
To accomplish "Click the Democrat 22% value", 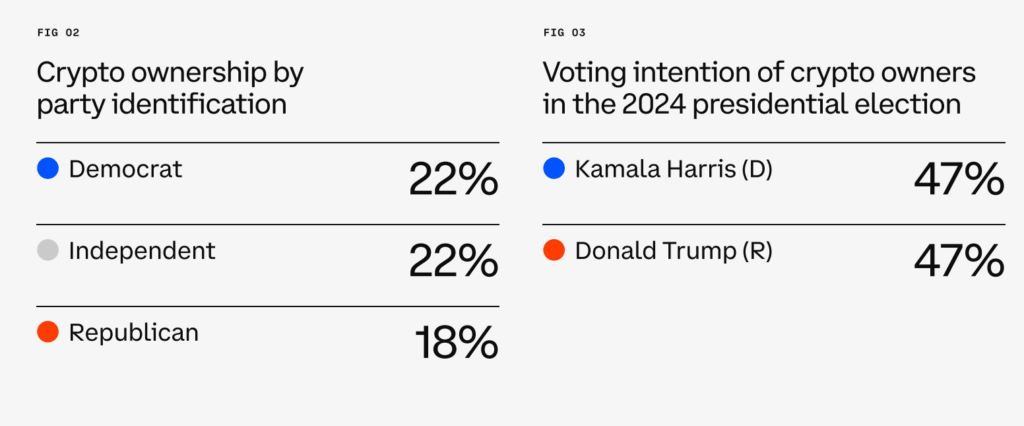I will tap(453, 179).
